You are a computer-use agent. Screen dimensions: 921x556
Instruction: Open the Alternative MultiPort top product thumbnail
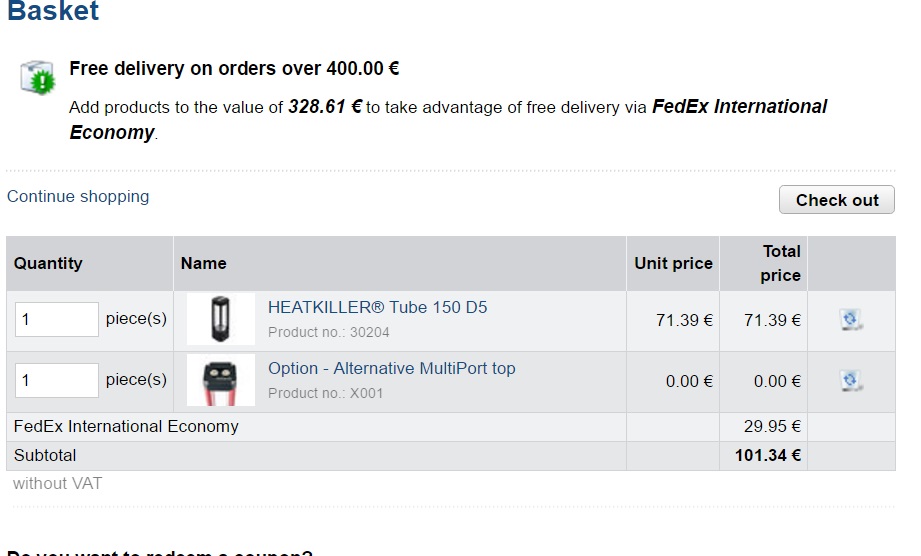pos(220,381)
